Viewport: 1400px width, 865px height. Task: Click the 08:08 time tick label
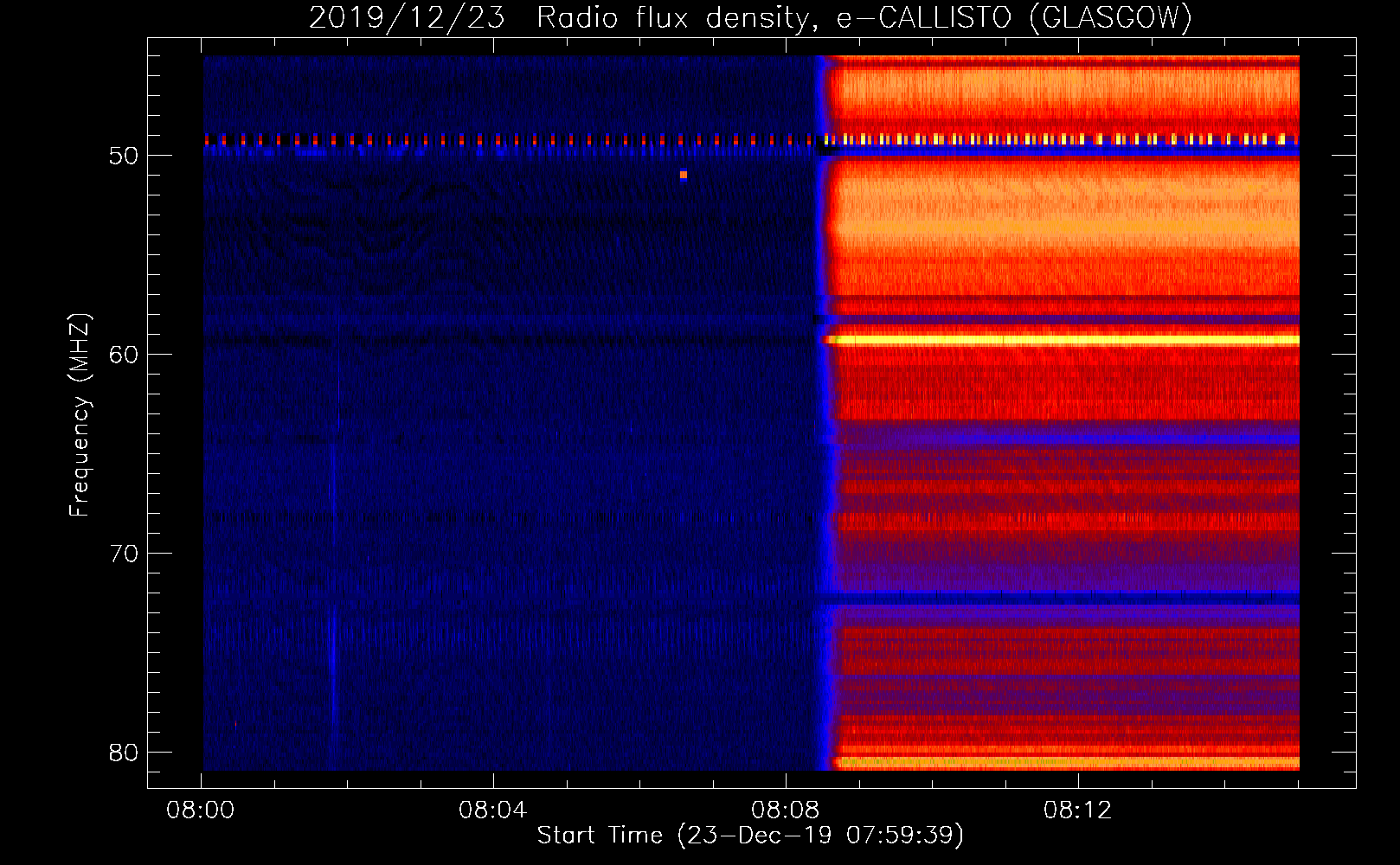tap(786, 811)
